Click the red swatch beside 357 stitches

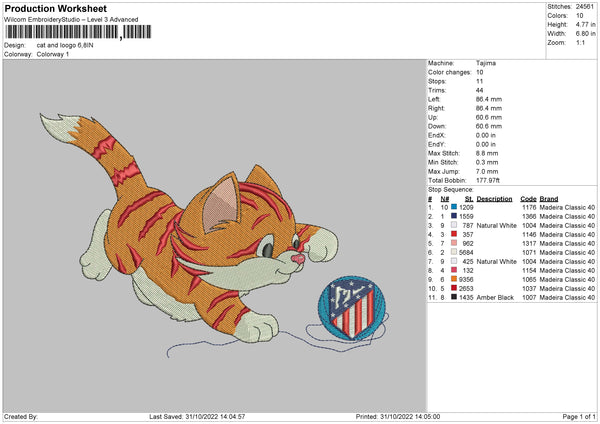[x=454, y=234]
